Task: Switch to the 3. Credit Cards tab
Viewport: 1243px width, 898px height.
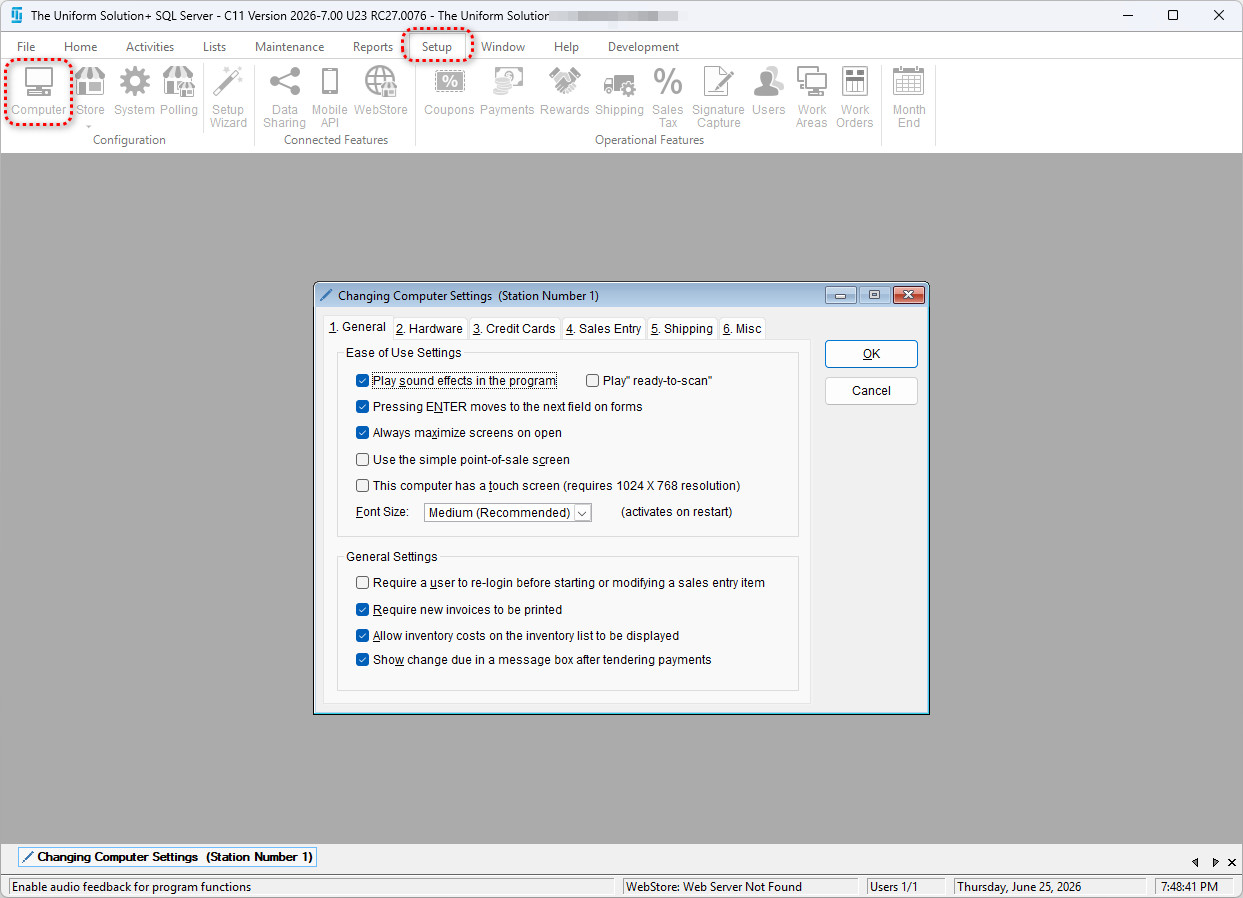Action: coord(514,329)
